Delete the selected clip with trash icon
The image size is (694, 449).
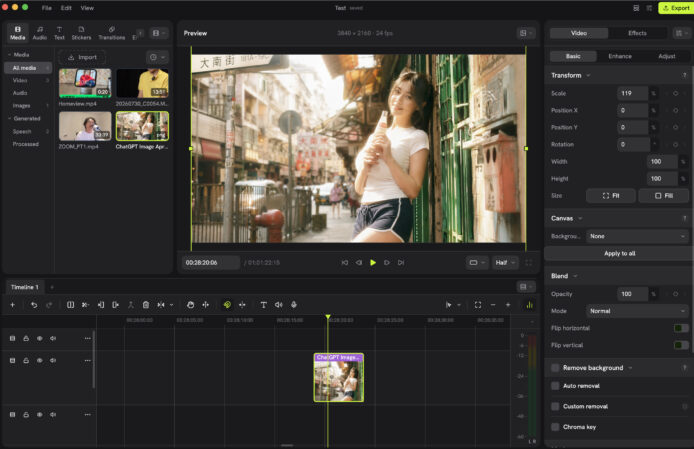click(146, 305)
